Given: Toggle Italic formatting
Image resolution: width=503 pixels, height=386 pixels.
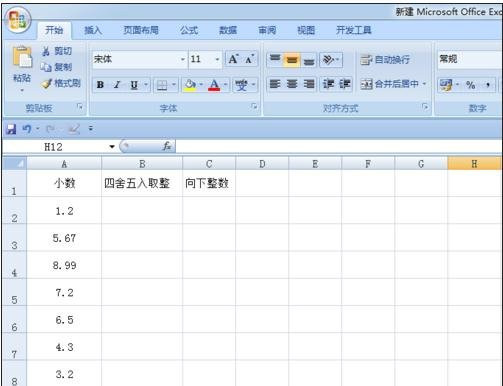Looking at the screenshot, I should (117, 85).
